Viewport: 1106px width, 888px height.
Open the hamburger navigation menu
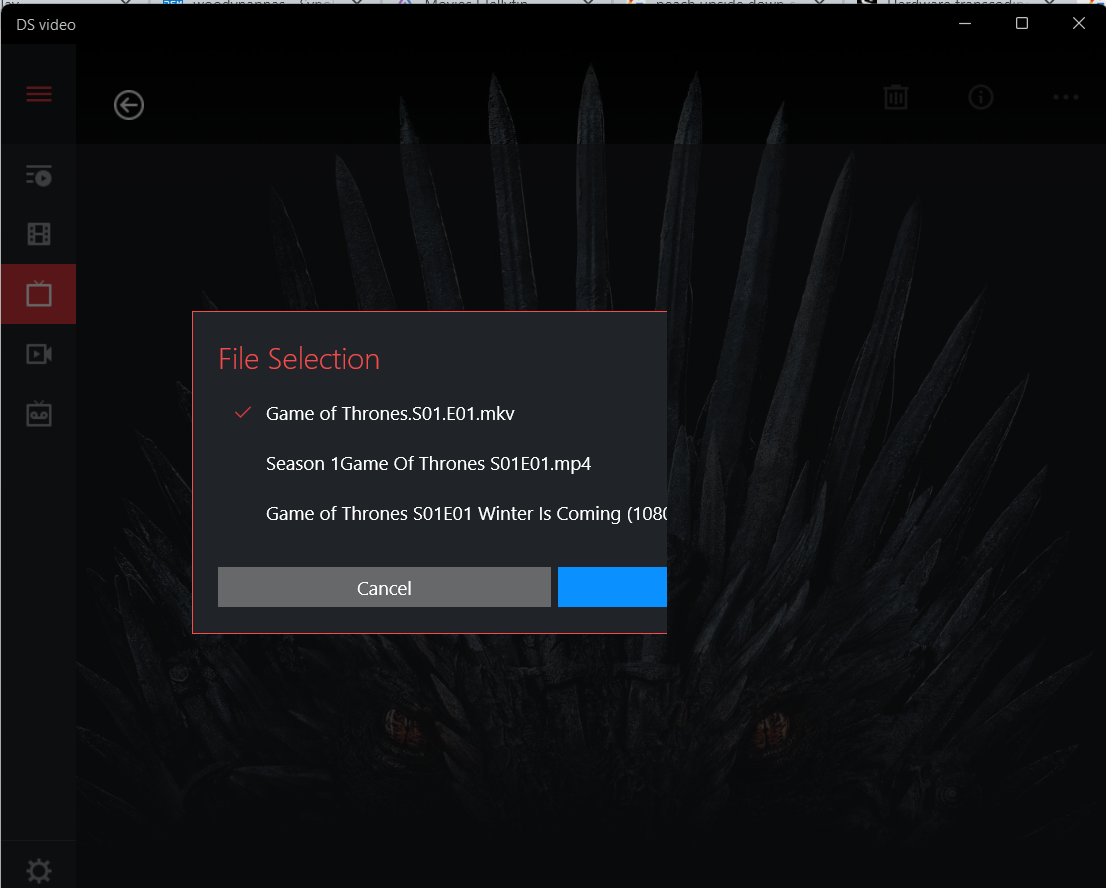[x=39, y=95]
